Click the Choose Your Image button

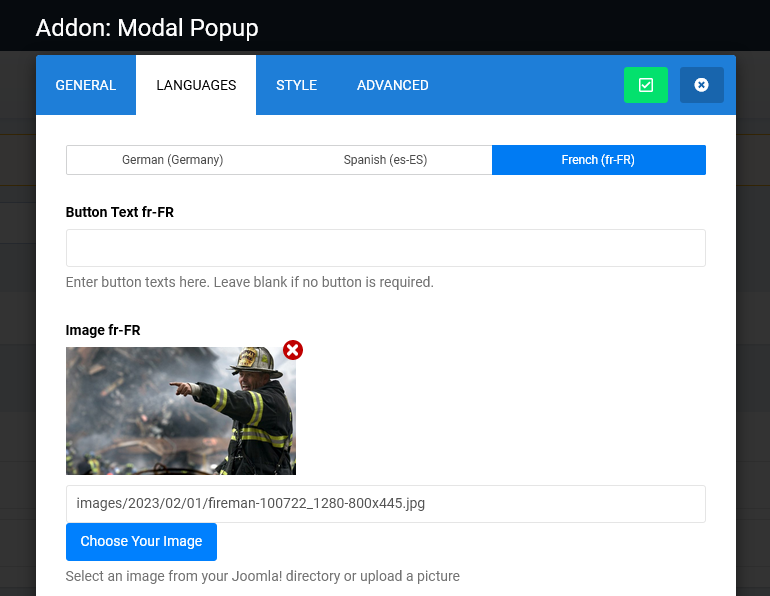click(x=141, y=542)
